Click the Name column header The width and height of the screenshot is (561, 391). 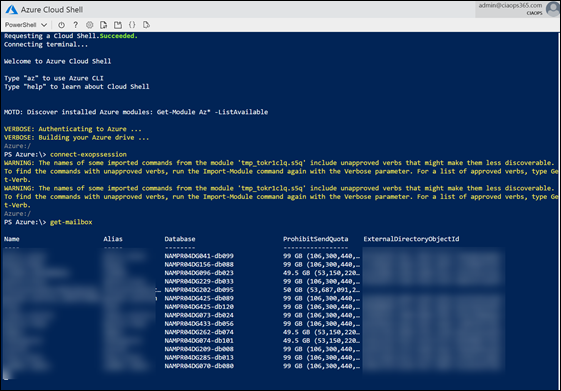[12, 239]
